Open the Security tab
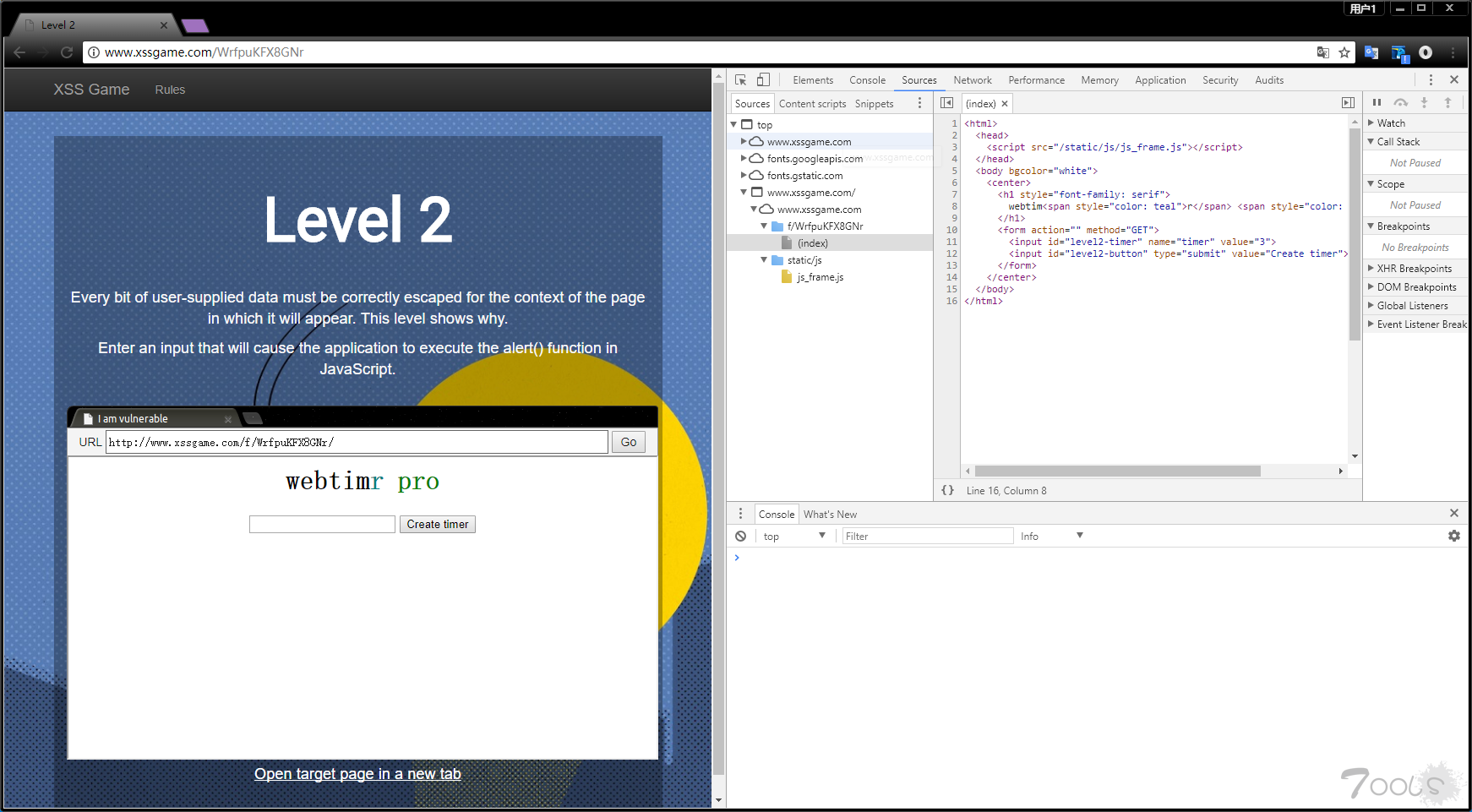This screenshot has height=812, width=1472. 1220,80
